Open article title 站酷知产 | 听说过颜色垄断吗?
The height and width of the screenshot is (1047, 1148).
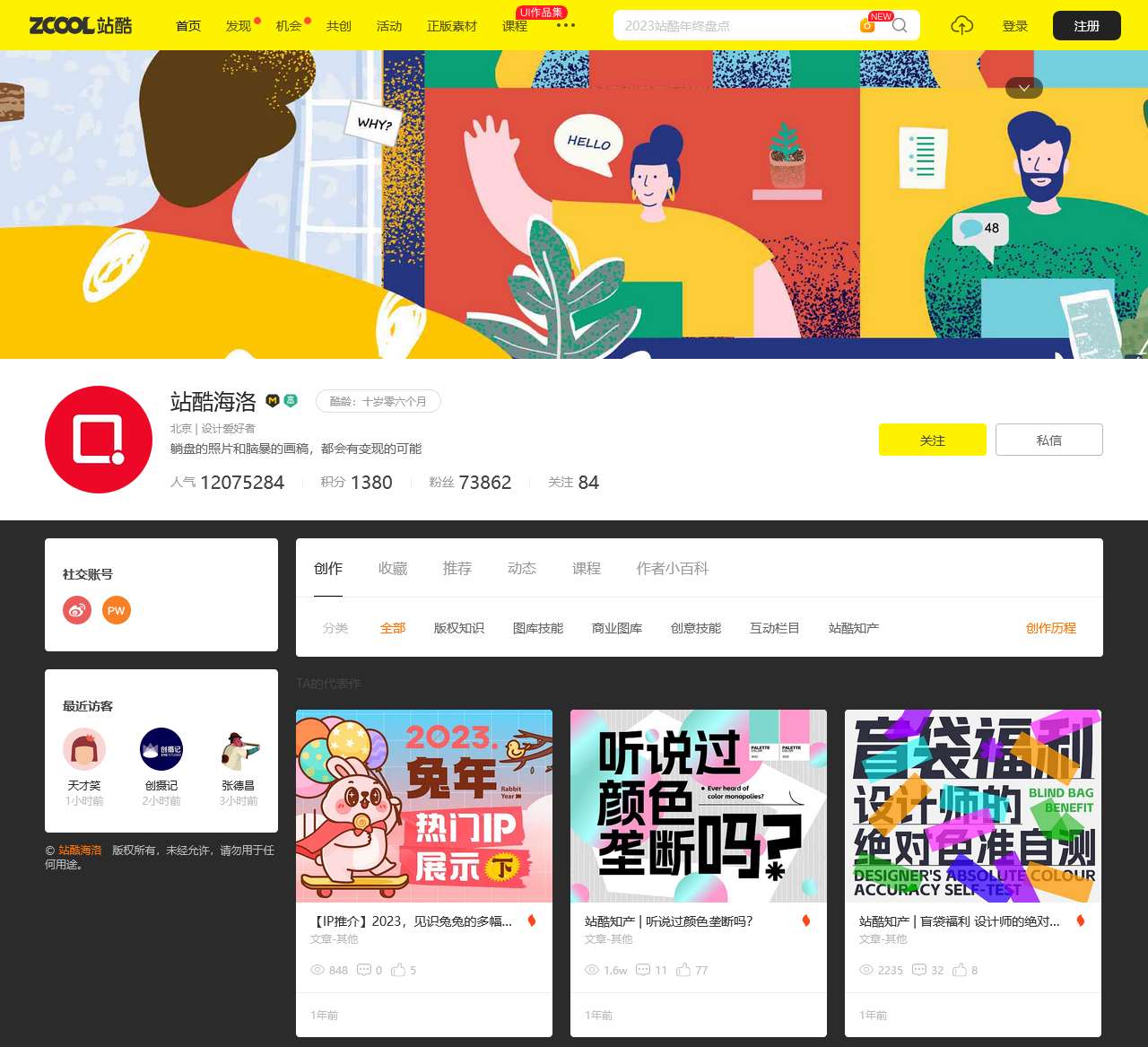pos(669,920)
